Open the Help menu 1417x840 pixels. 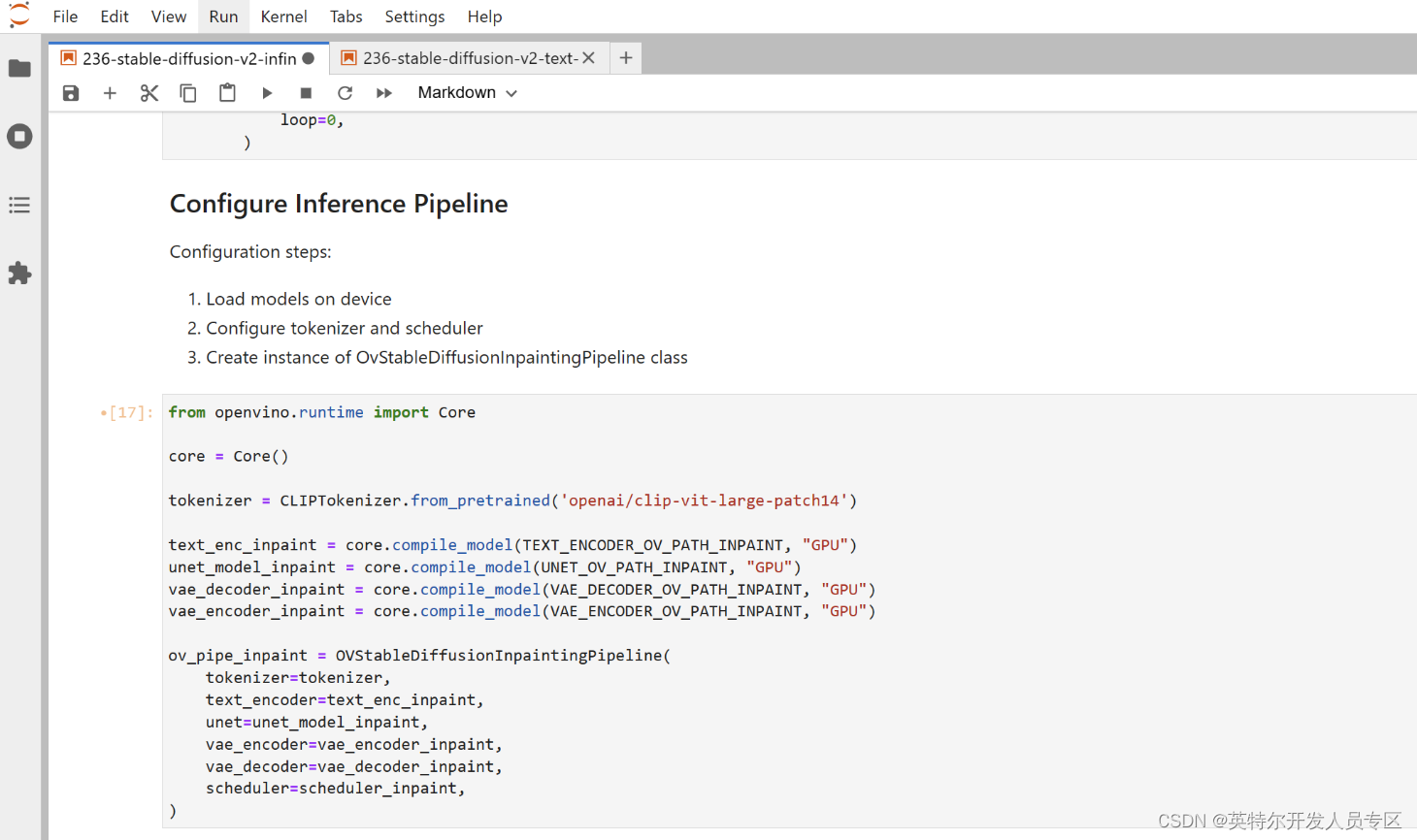tap(484, 16)
